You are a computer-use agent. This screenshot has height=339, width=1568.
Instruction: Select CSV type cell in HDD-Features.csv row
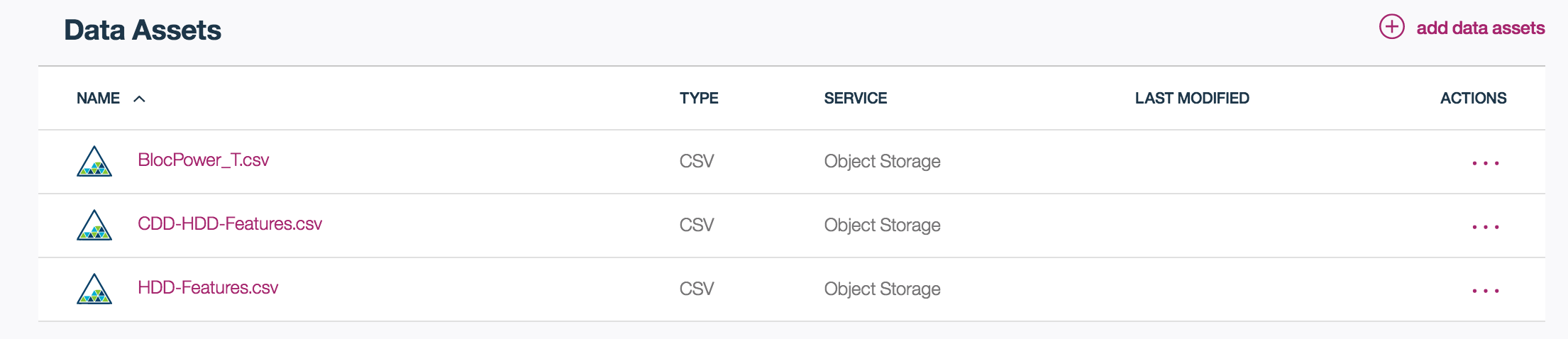[x=697, y=289]
